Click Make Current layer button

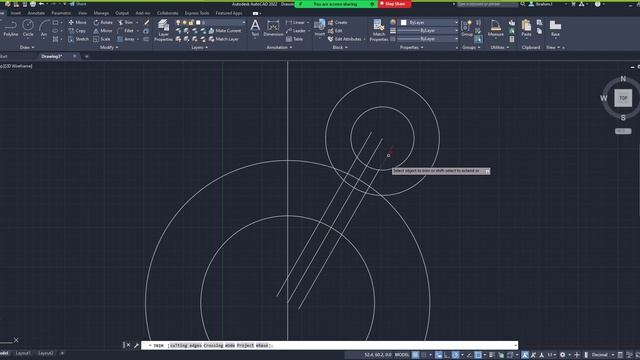[224, 31]
